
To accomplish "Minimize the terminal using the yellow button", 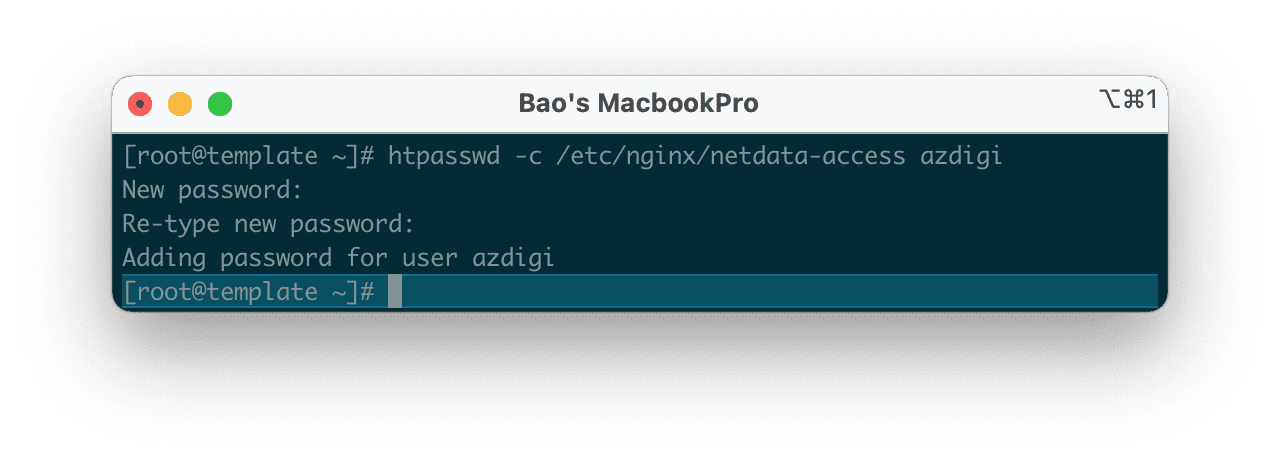I will pos(180,103).
